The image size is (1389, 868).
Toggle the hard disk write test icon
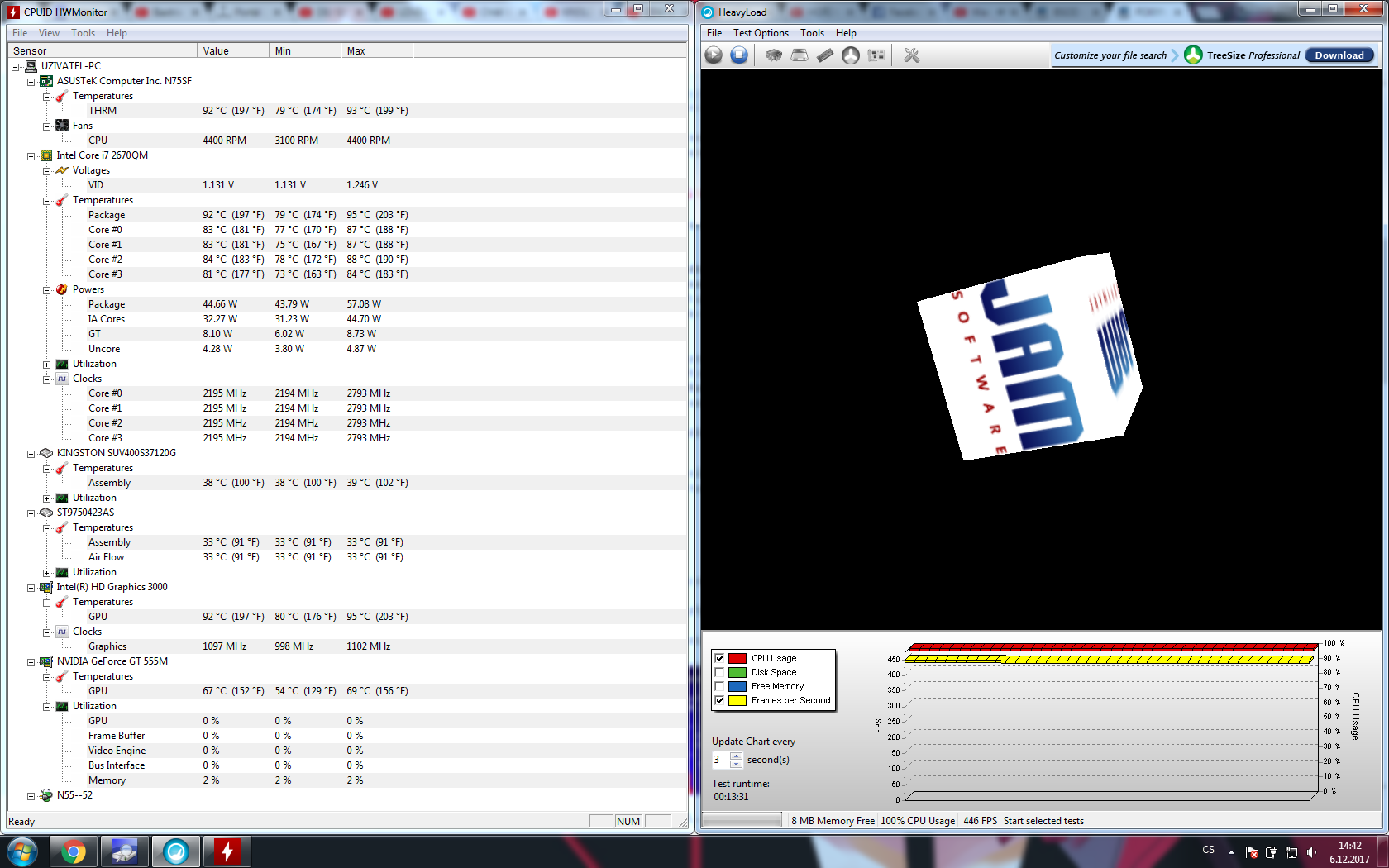(800, 55)
